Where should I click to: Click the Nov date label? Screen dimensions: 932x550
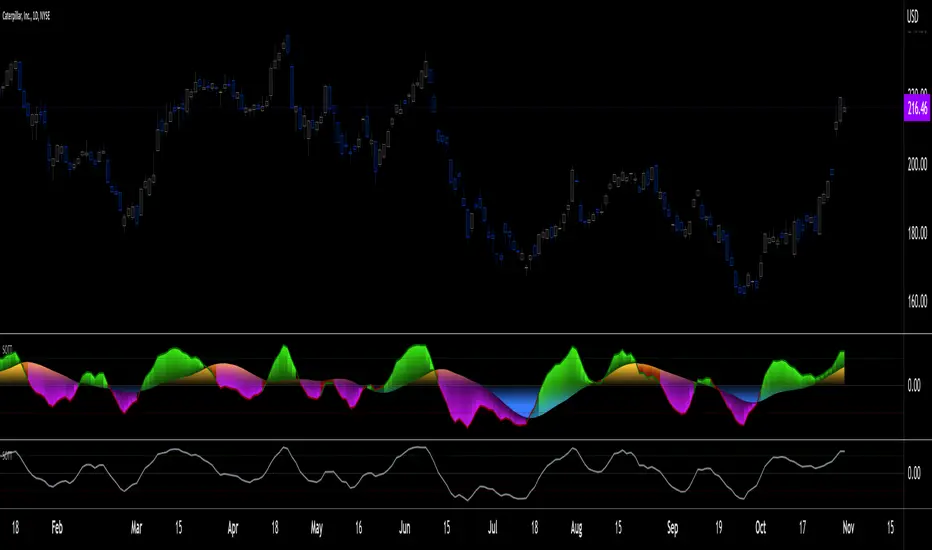(x=848, y=527)
